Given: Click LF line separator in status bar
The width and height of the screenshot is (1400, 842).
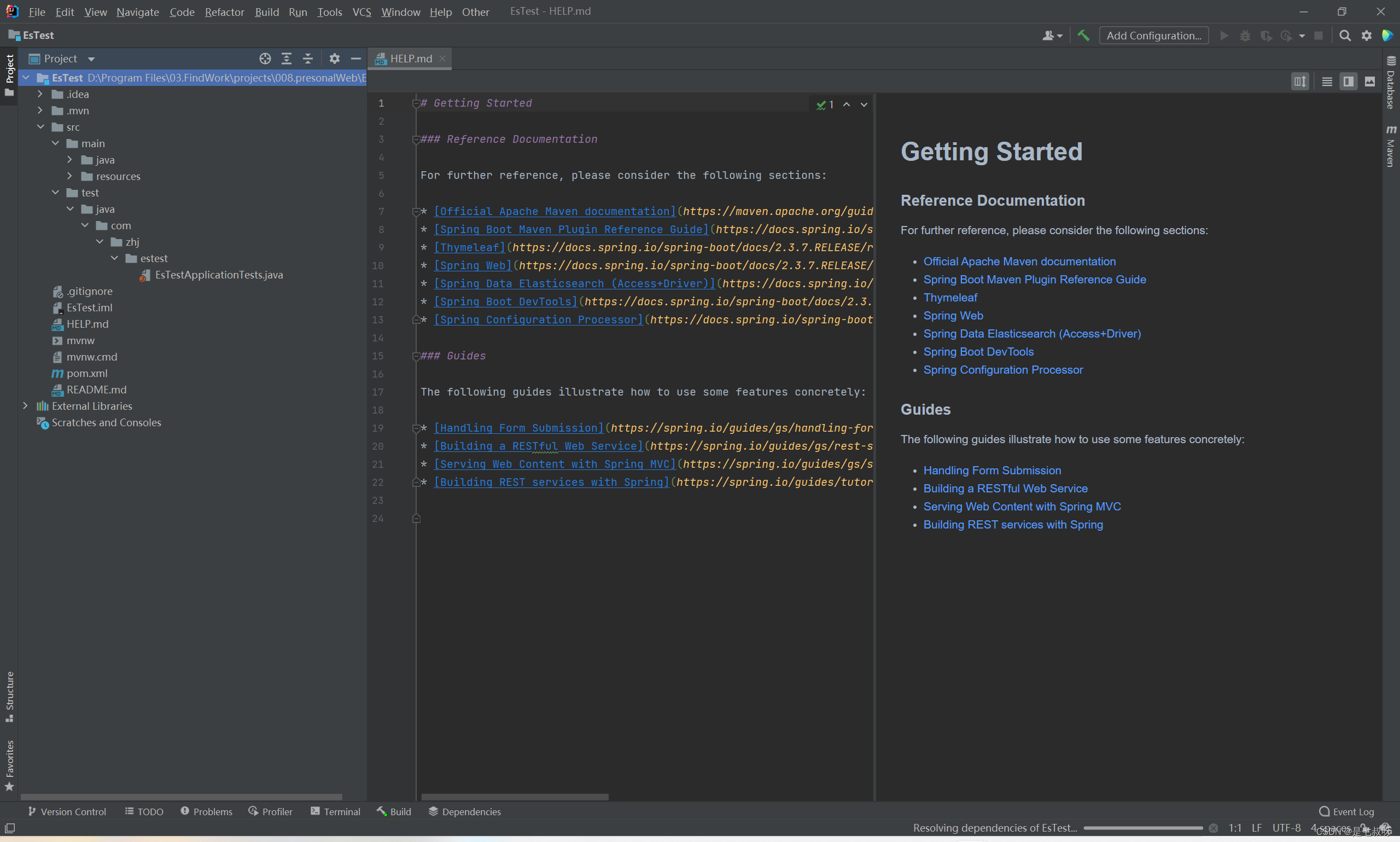Looking at the screenshot, I should (x=1257, y=828).
